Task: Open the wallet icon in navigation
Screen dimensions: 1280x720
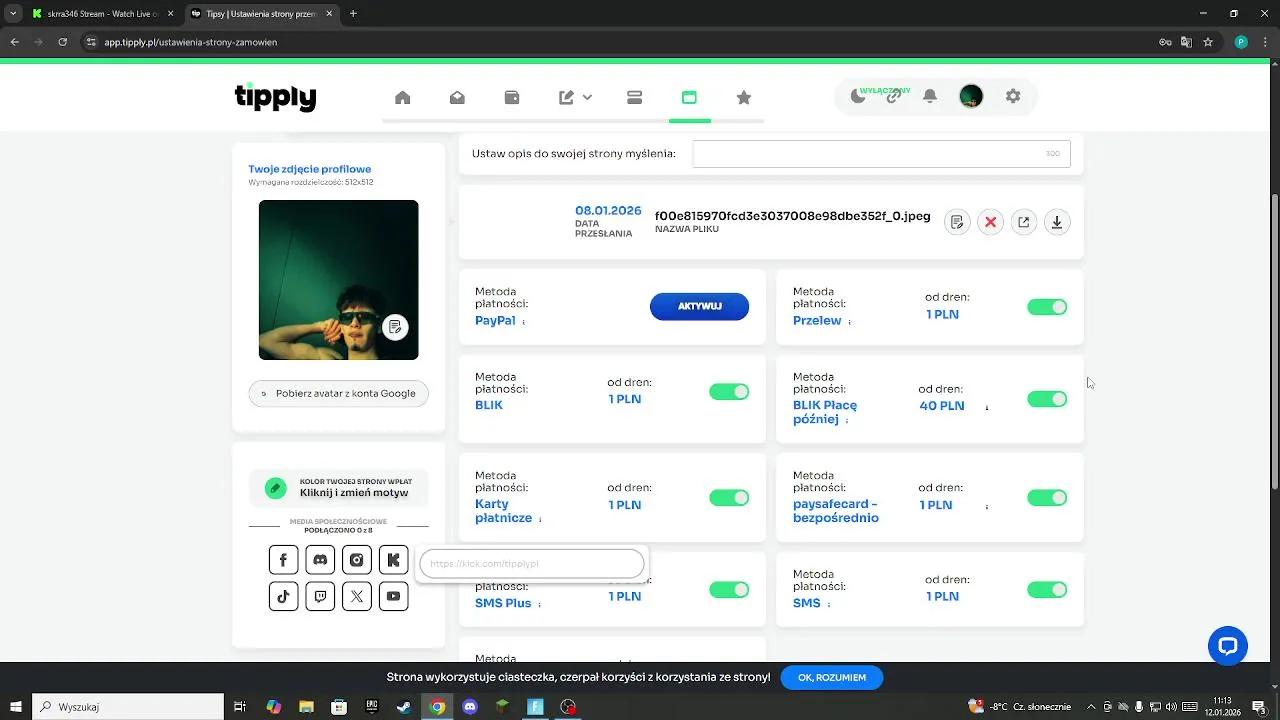Action: click(x=512, y=98)
